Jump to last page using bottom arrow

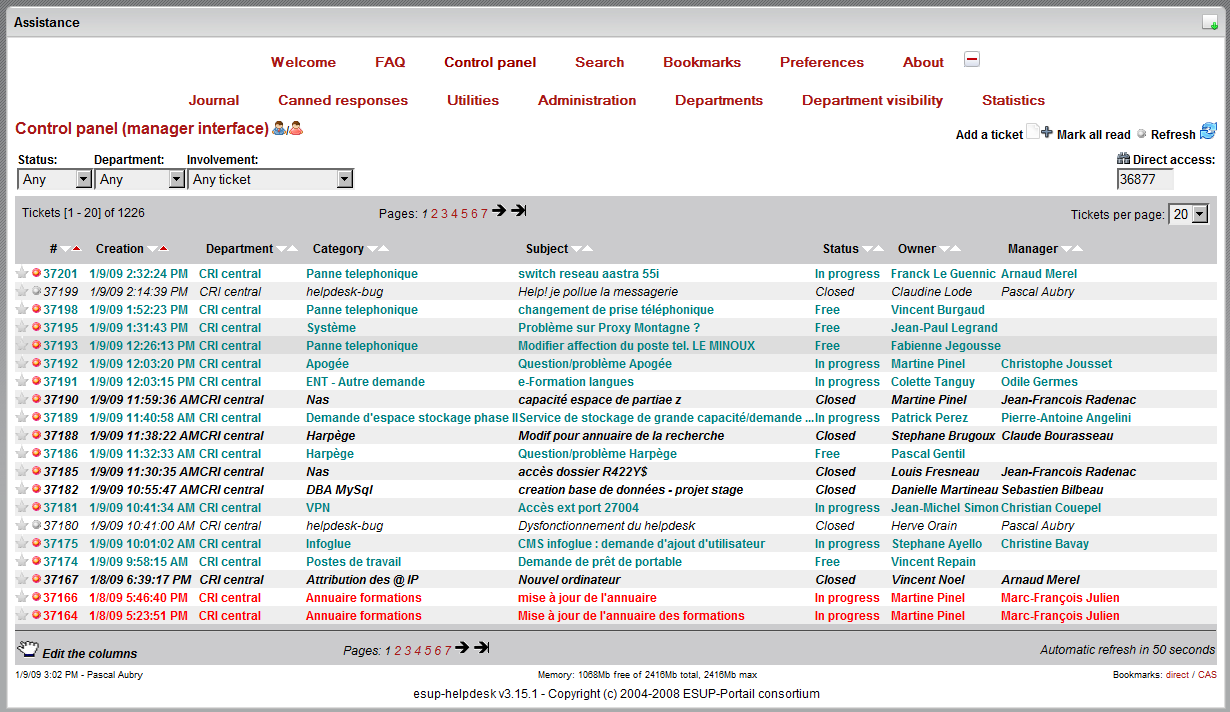[482, 648]
